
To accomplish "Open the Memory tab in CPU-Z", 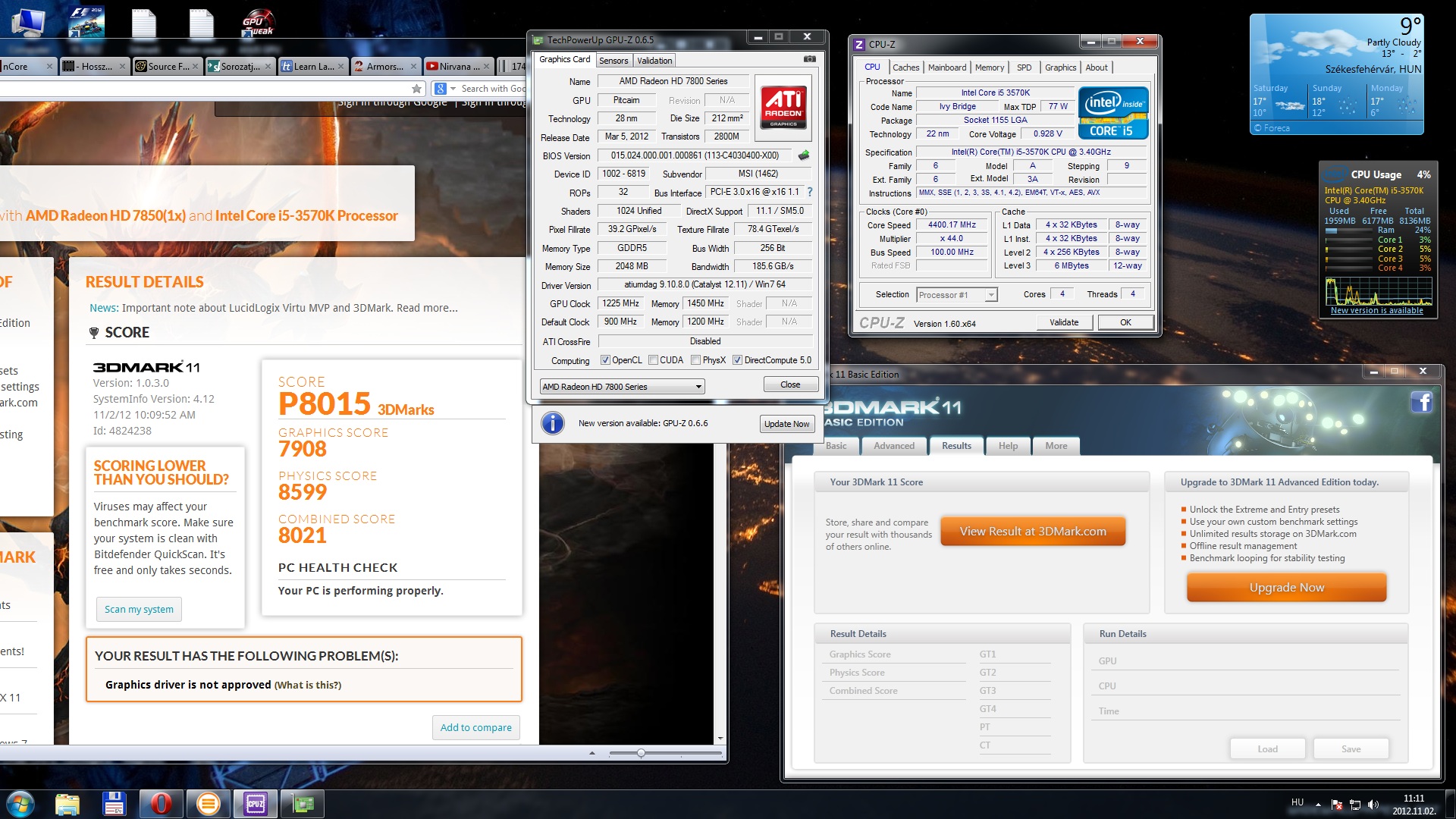I will point(990,67).
